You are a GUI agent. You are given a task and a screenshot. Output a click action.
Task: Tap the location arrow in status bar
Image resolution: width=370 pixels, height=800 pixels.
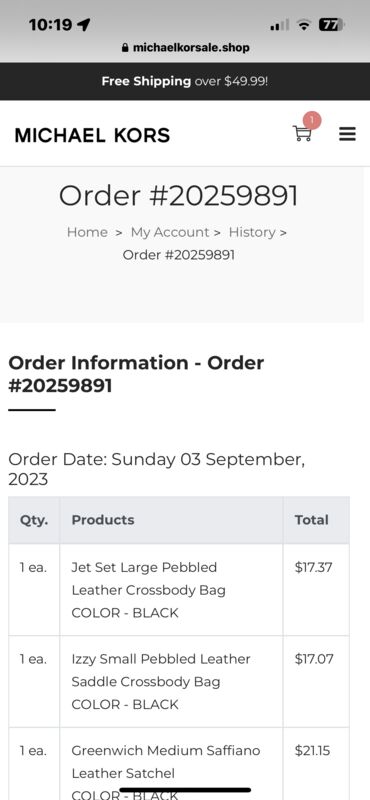point(83,24)
